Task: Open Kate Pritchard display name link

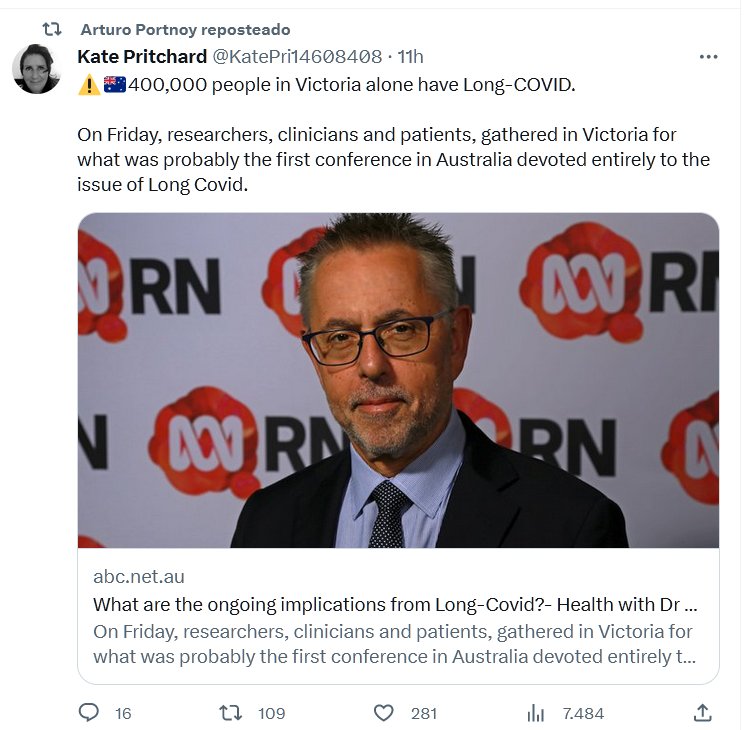Action: pos(142,56)
